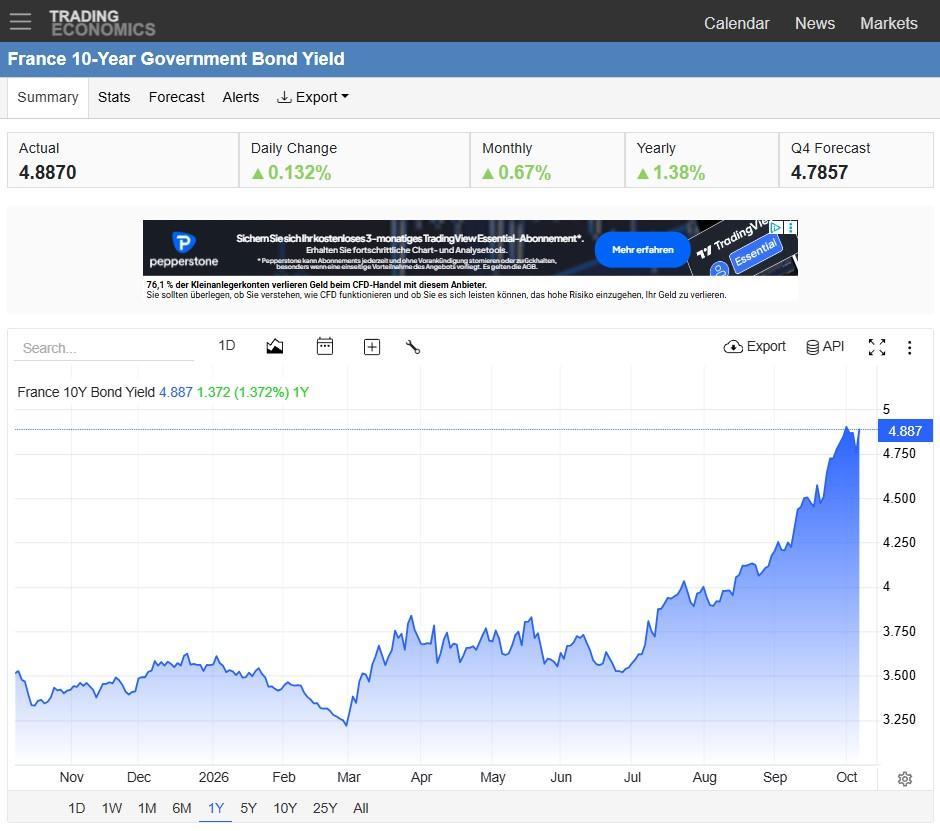This screenshot has height=831, width=940.
Task: Click the chart Search input field
Action: pyautogui.click(x=104, y=348)
